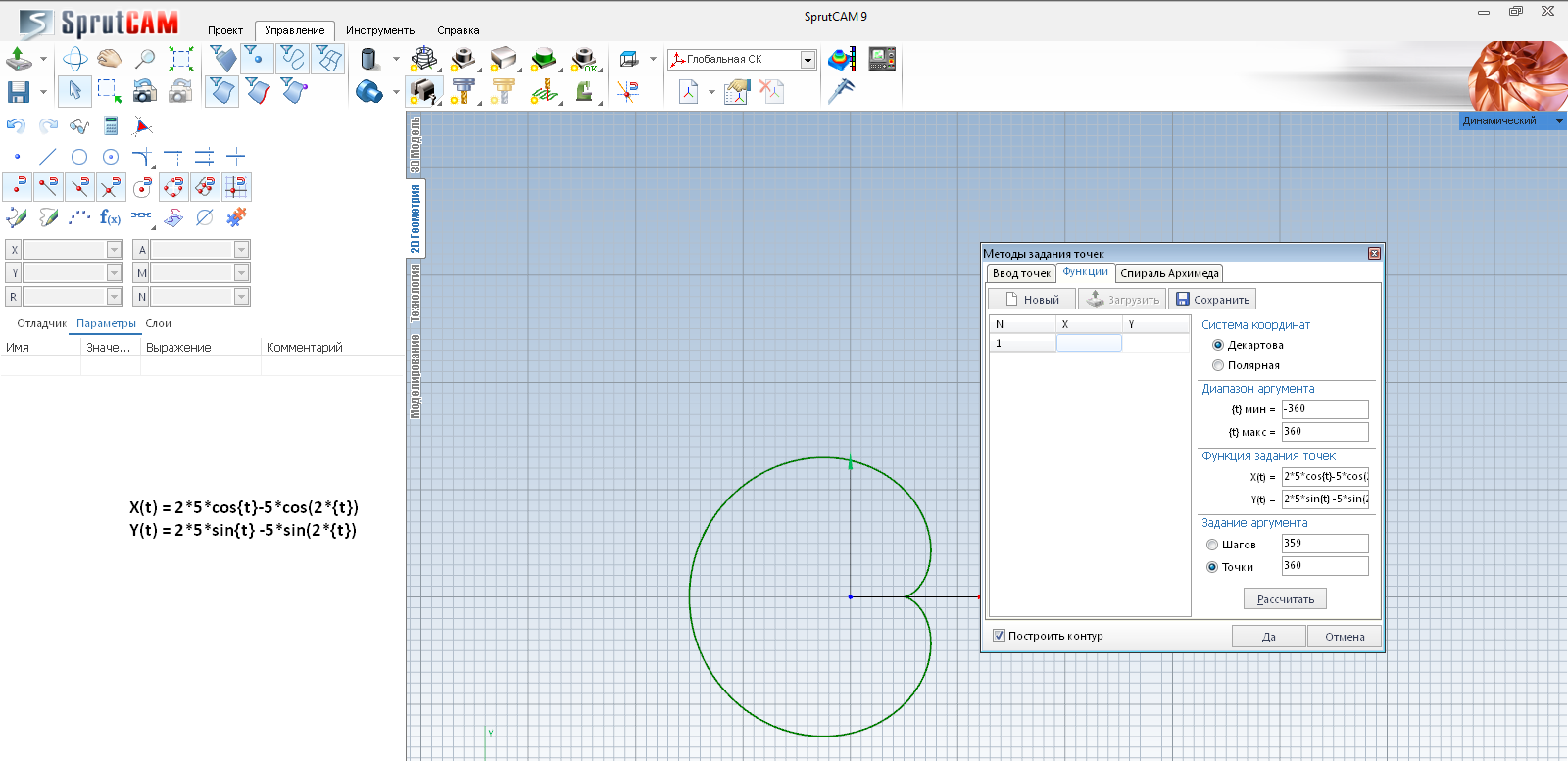Screen dimensions: 1568x761
Task: Switch to the Спираль Архимеда tab
Action: pos(1169,273)
